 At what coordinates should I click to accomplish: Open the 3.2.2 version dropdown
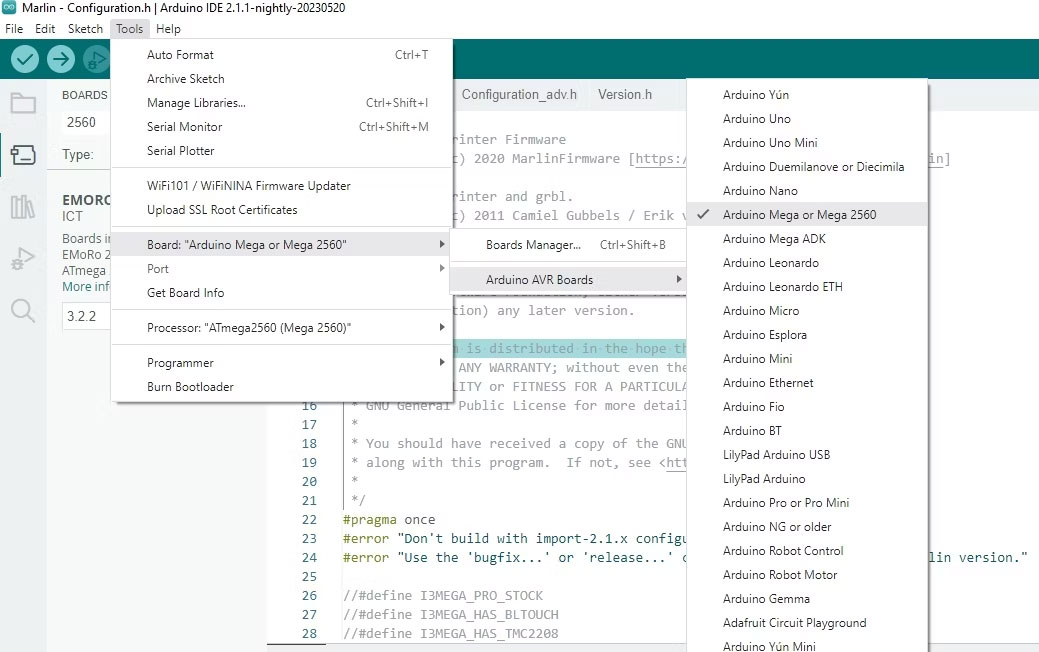85,316
